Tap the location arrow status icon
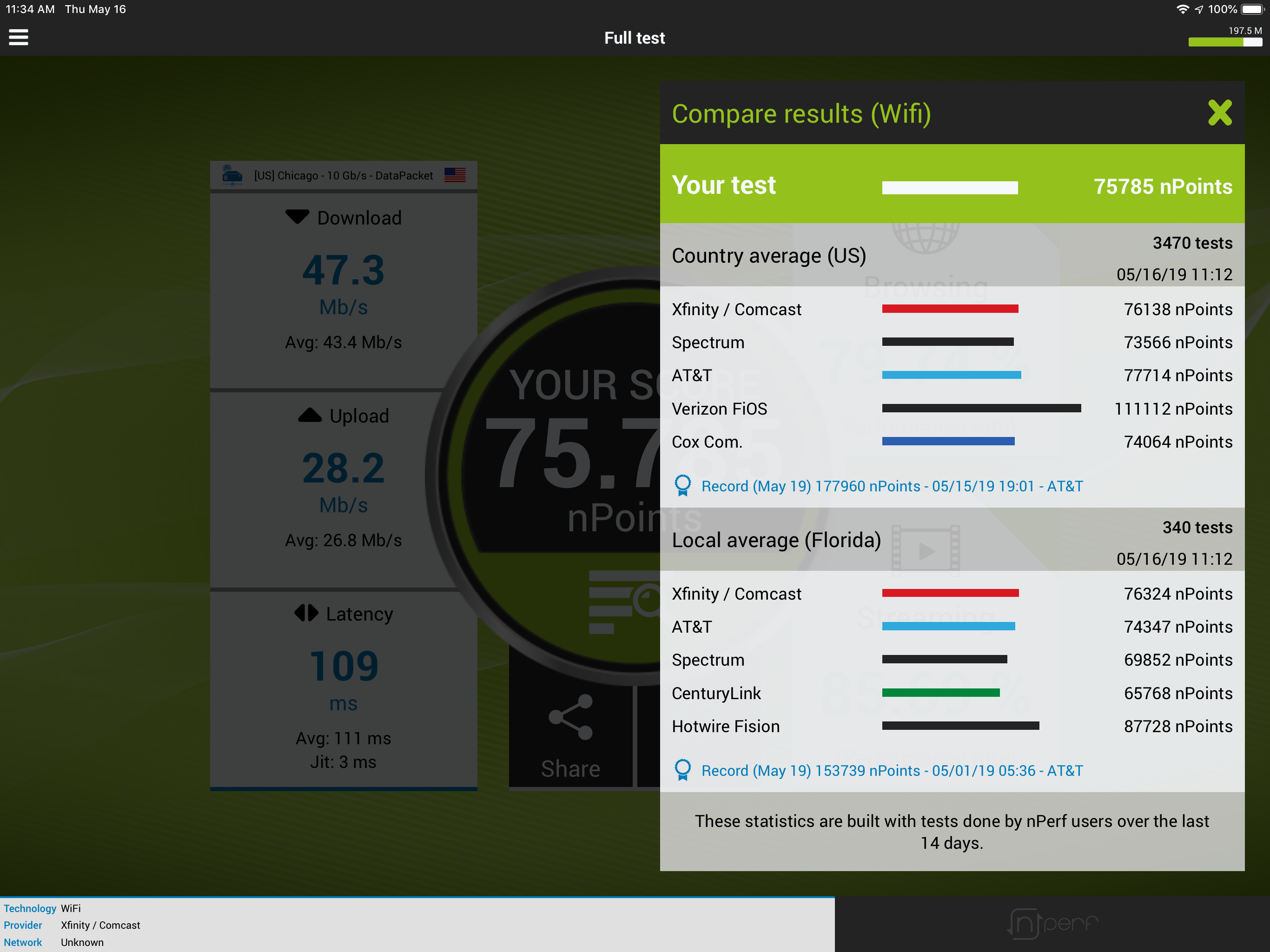This screenshot has height=952, width=1270. click(x=1199, y=9)
